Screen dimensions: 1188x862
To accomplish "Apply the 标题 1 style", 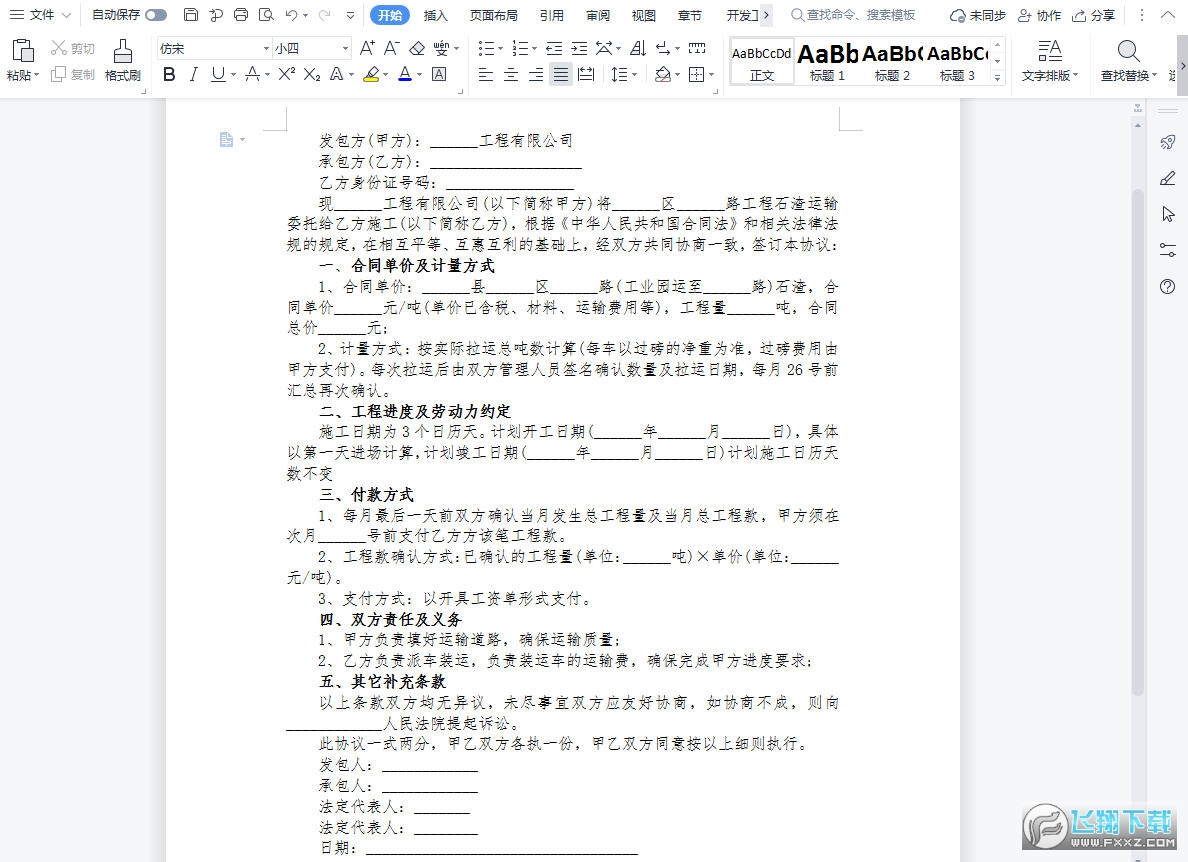I will pyautogui.click(x=827, y=61).
